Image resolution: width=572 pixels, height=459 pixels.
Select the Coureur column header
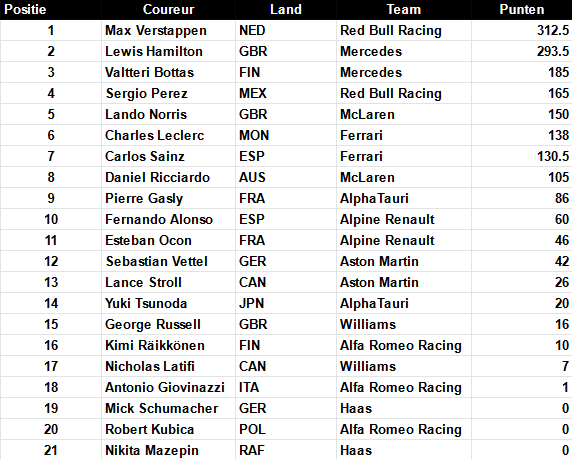[169, 9]
